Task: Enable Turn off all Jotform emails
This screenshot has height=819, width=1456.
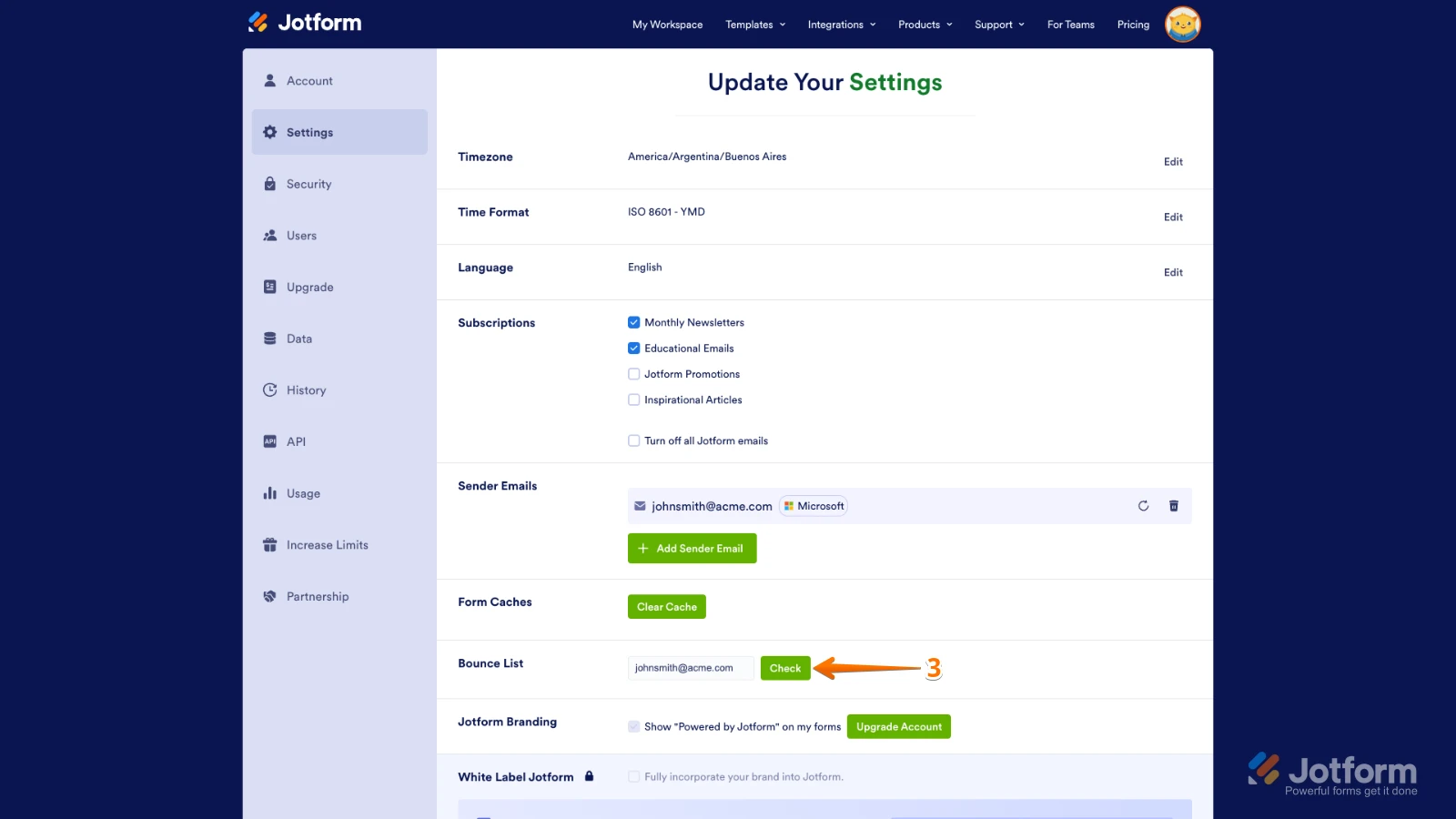Action: coord(633,440)
